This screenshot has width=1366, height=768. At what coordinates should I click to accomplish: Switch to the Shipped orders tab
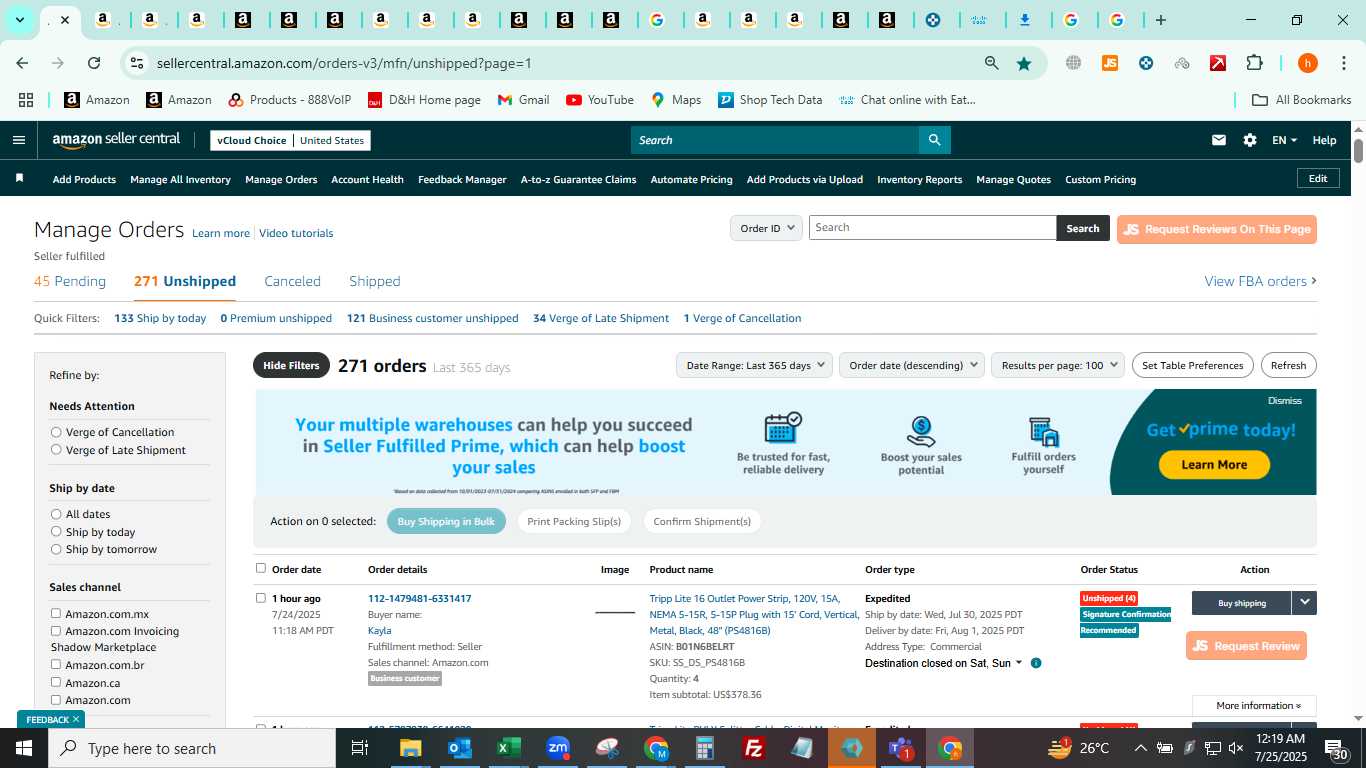coord(375,281)
